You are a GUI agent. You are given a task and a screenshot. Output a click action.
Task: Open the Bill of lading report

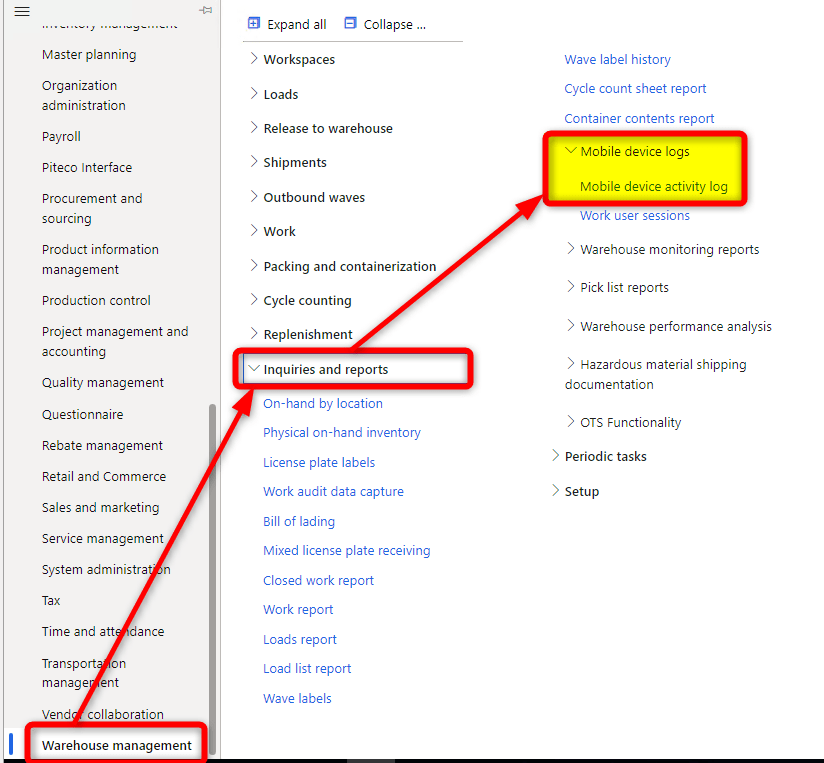coord(298,521)
